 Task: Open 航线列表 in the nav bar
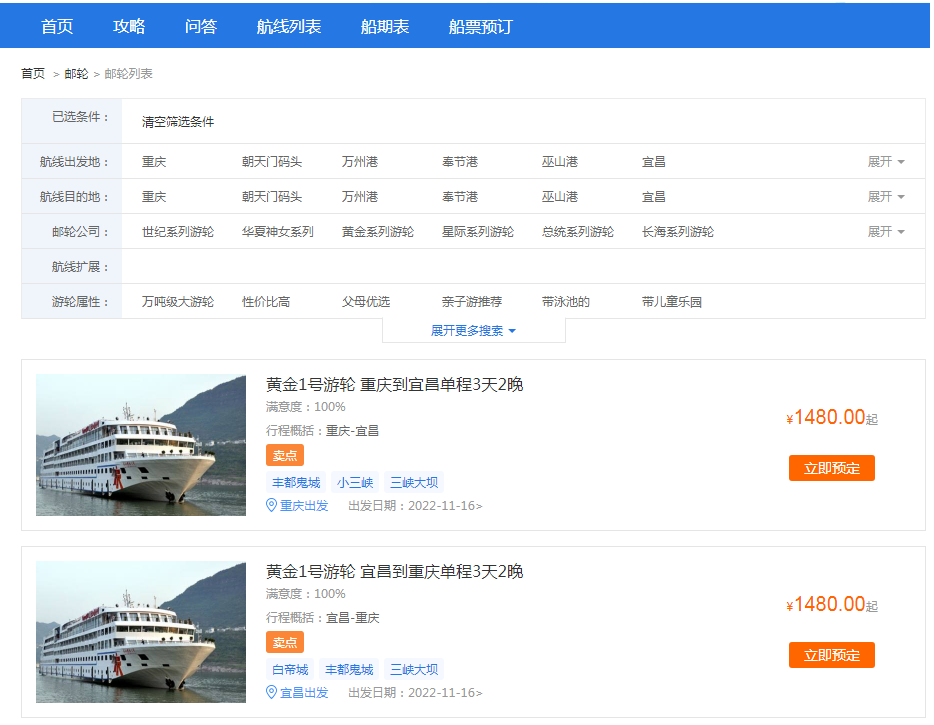[x=289, y=27]
